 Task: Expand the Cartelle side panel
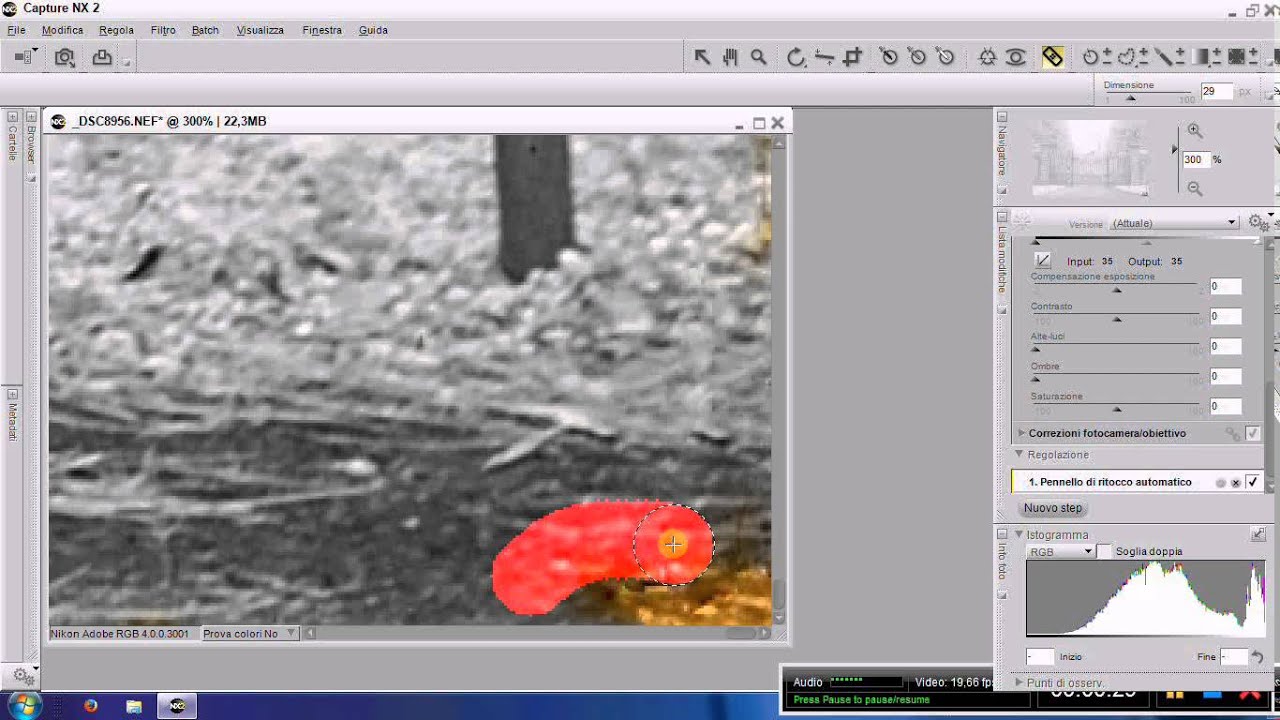pos(13,116)
